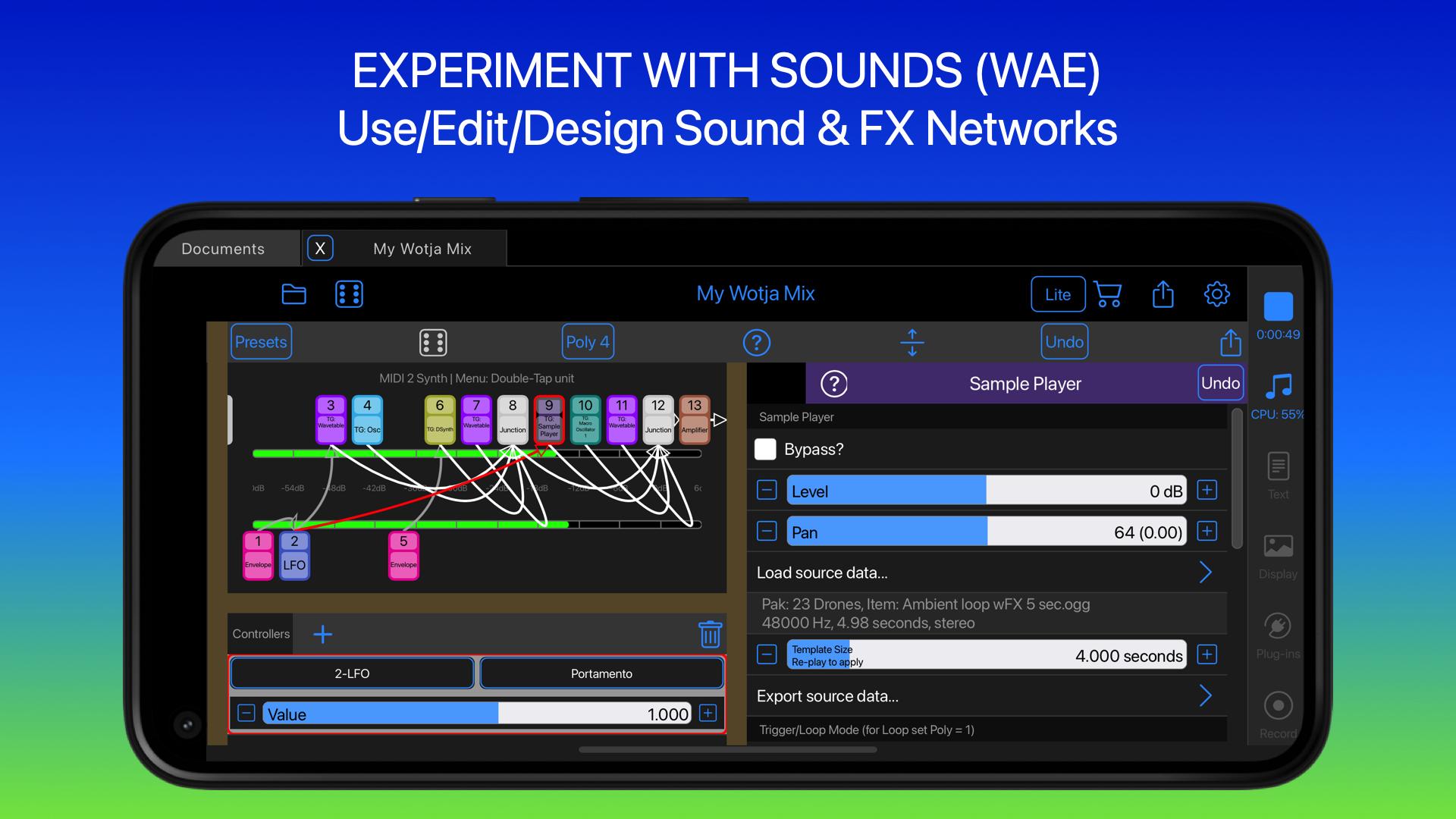
Task: Adjust the Level slider
Action: tap(987, 491)
